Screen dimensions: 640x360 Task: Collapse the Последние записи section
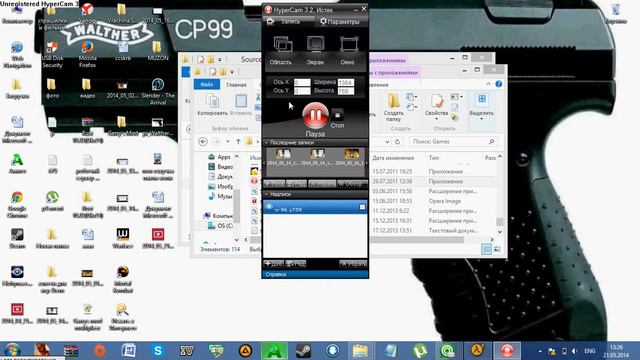[x=267, y=142]
